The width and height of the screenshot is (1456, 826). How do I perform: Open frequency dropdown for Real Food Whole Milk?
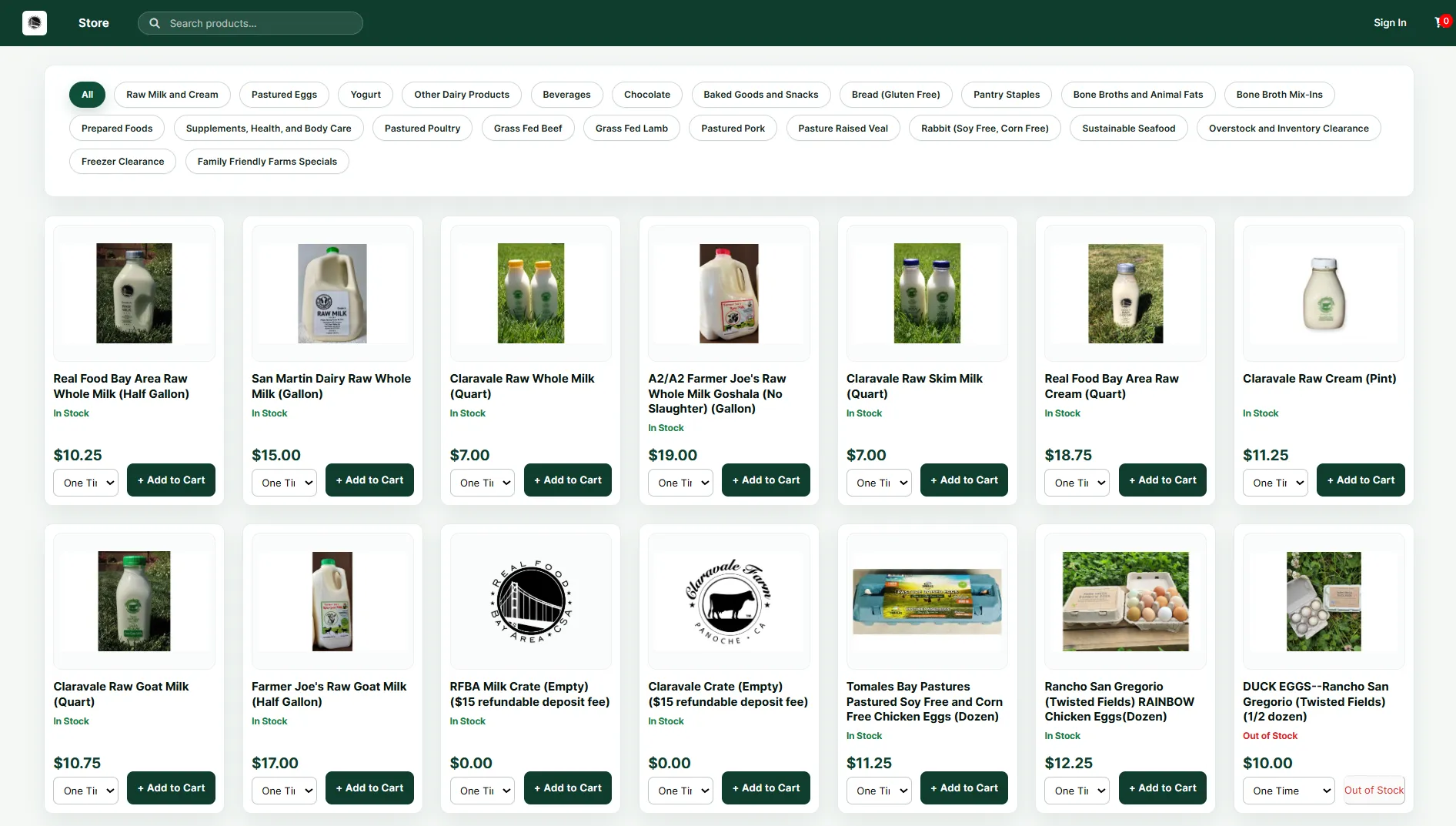(x=85, y=483)
